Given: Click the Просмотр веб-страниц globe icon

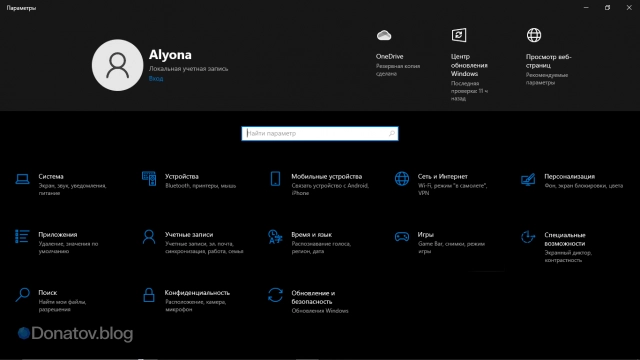Looking at the screenshot, I should pyautogui.click(x=534, y=35).
